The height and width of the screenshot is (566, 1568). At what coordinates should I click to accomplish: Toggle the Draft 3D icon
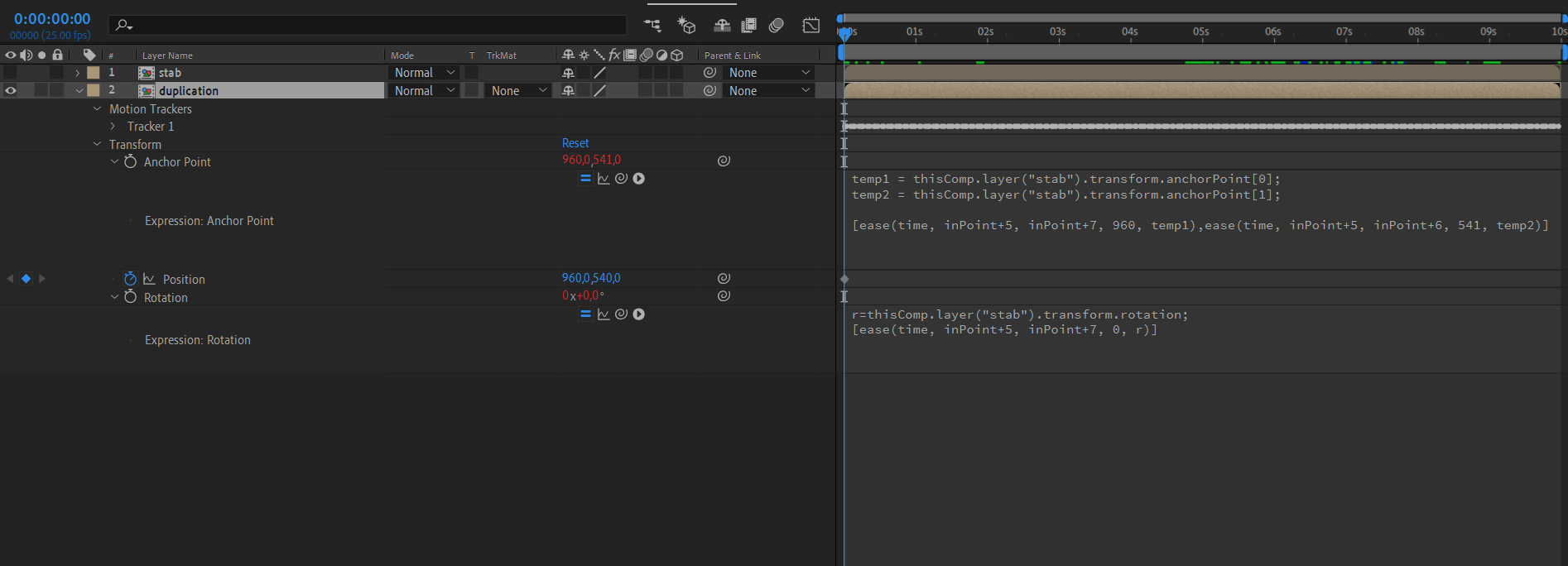(x=686, y=26)
